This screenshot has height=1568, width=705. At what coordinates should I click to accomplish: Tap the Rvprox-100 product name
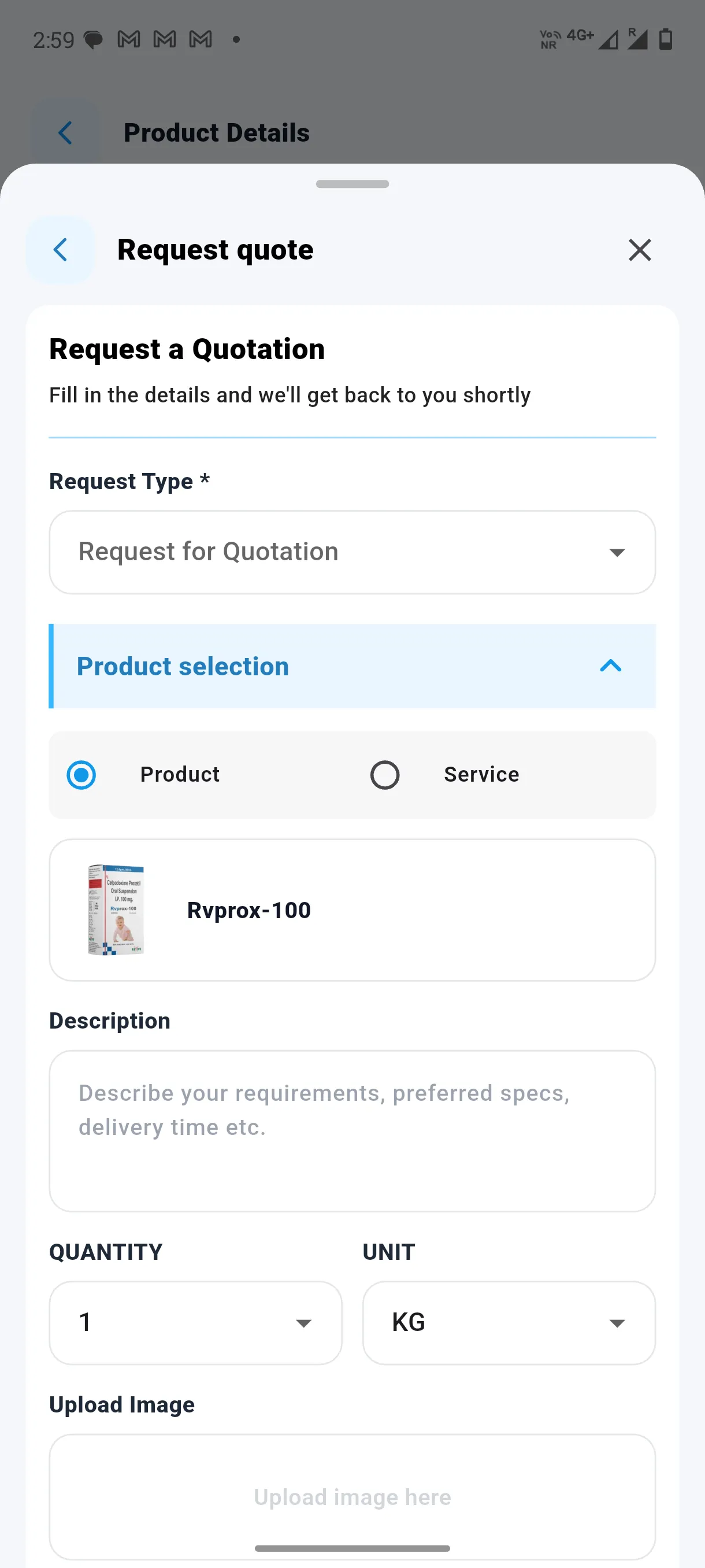point(249,910)
